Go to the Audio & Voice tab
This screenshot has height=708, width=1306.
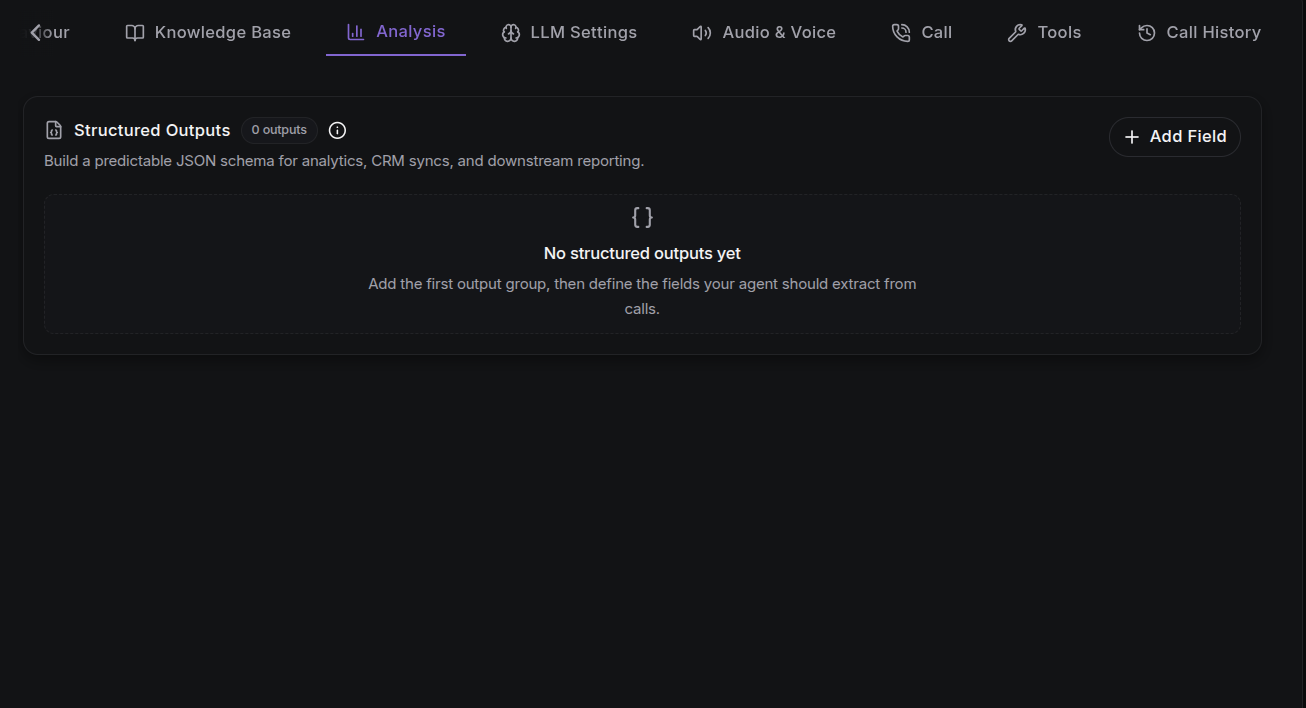764,33
